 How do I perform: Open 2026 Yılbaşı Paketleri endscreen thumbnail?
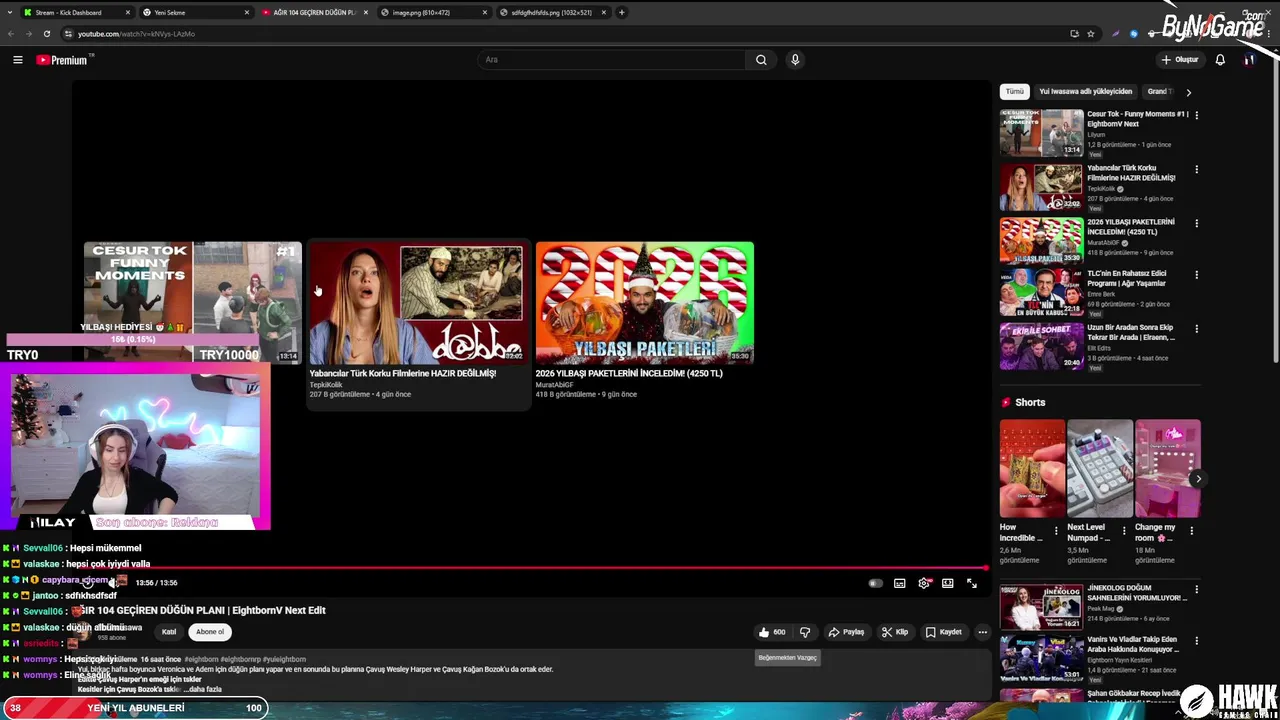pos(645,303)
